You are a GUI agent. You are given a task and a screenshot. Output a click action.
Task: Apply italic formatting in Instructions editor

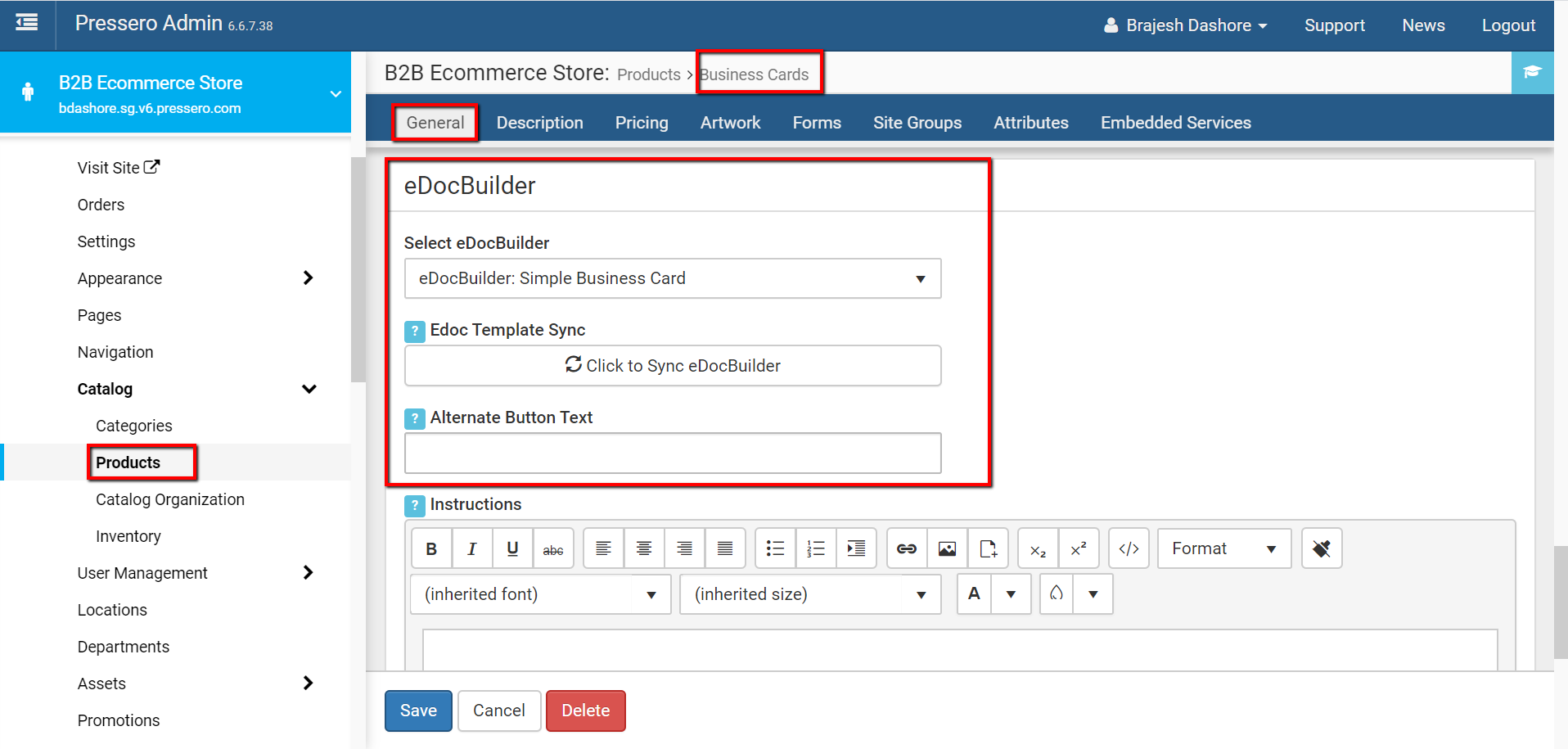472,548
